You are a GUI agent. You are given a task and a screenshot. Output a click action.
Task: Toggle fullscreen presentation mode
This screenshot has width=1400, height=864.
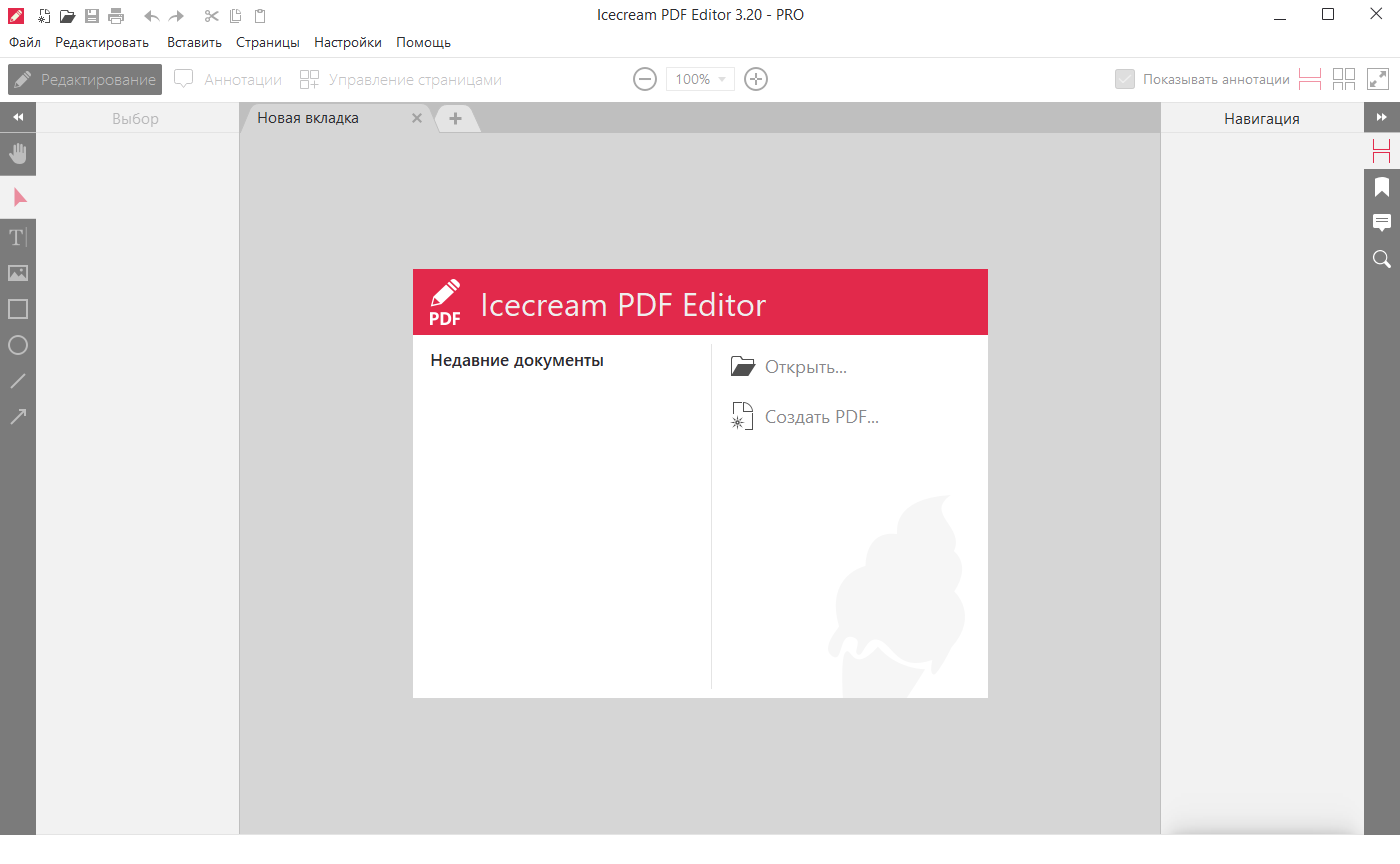point(1378,78)
